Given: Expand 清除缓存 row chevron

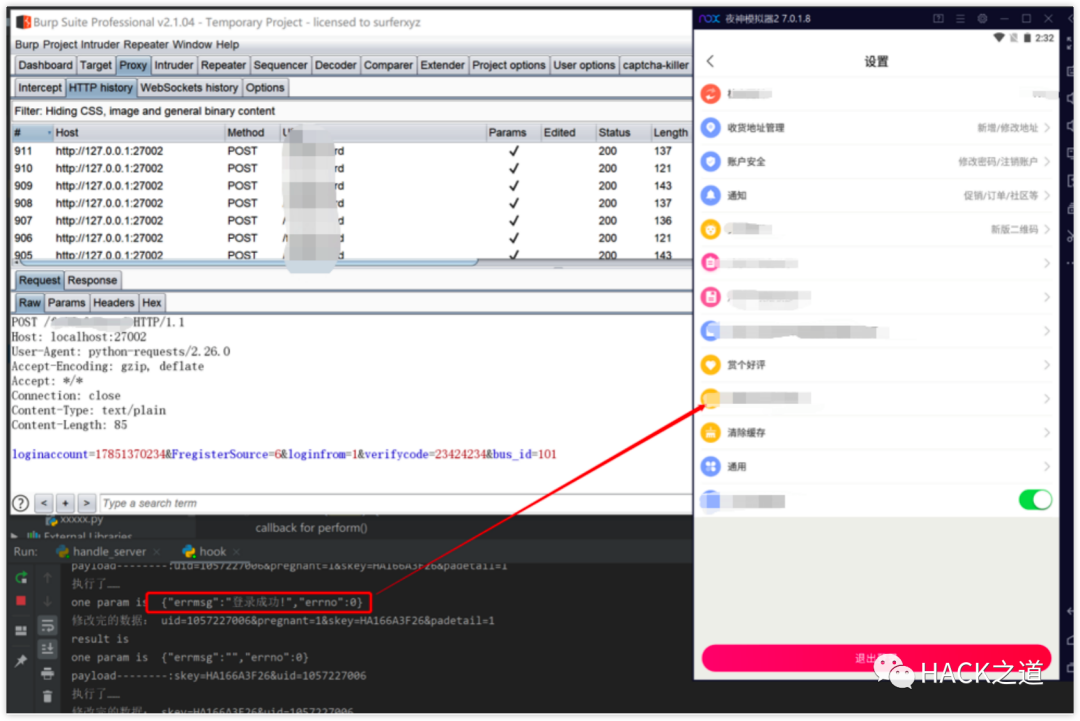Looking at the screenshot, I should (x=1047, y=433).
